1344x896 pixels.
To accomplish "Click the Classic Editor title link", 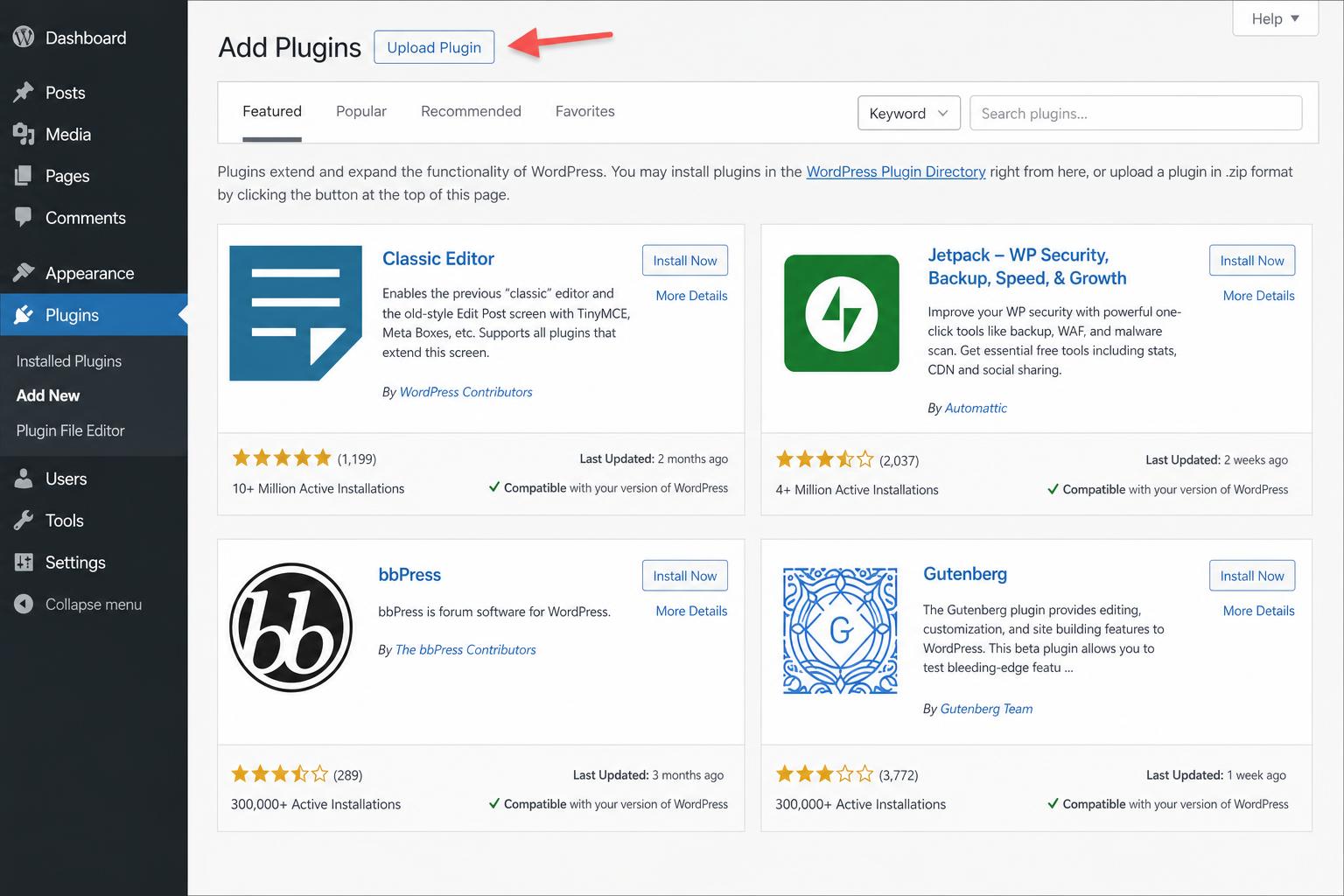I will click(438, 259).
